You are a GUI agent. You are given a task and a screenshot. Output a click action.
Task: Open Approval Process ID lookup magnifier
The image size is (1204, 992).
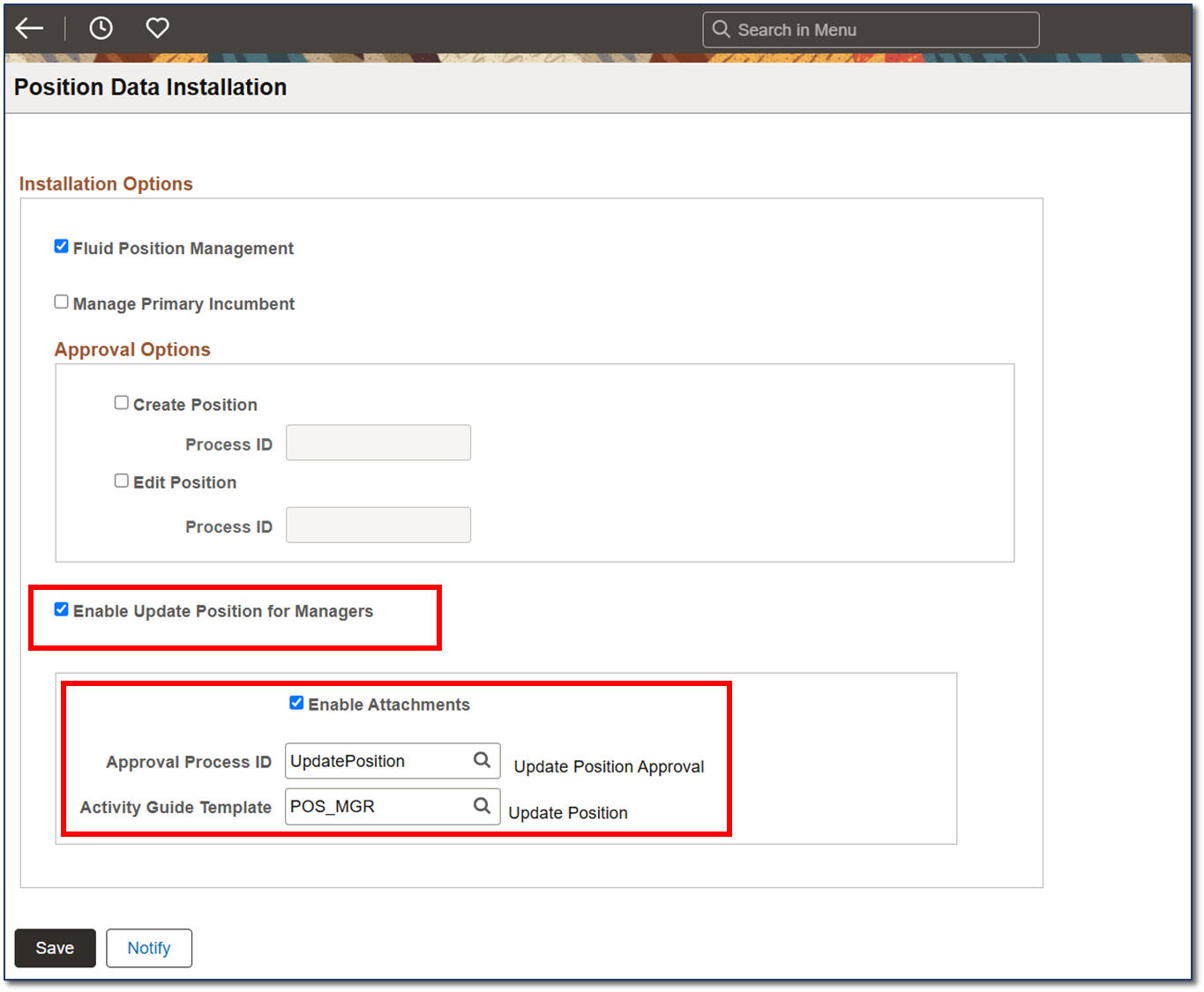click(482, 760)
